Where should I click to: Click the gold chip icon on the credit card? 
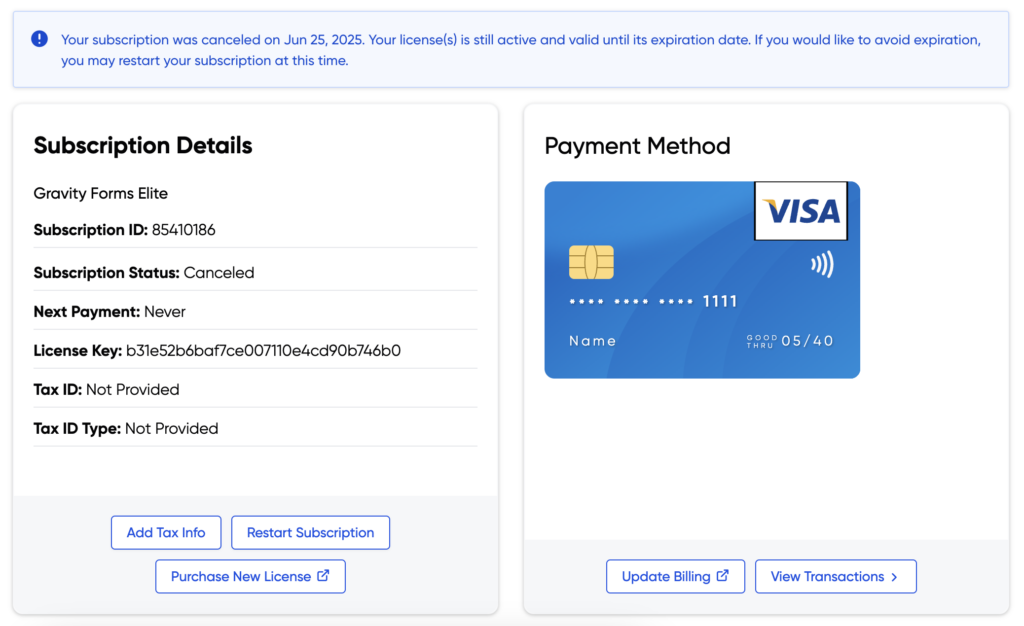(592, 261)
